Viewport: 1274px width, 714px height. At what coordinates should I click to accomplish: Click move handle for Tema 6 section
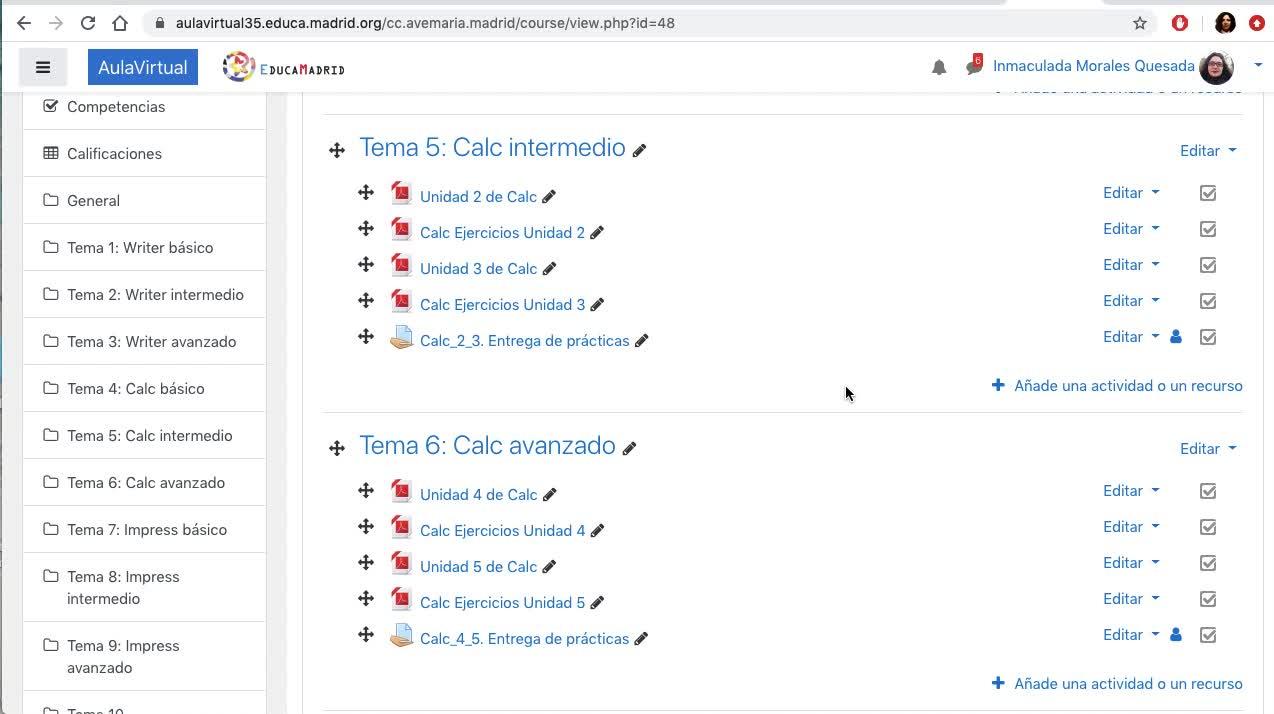[x=337, y=448]
